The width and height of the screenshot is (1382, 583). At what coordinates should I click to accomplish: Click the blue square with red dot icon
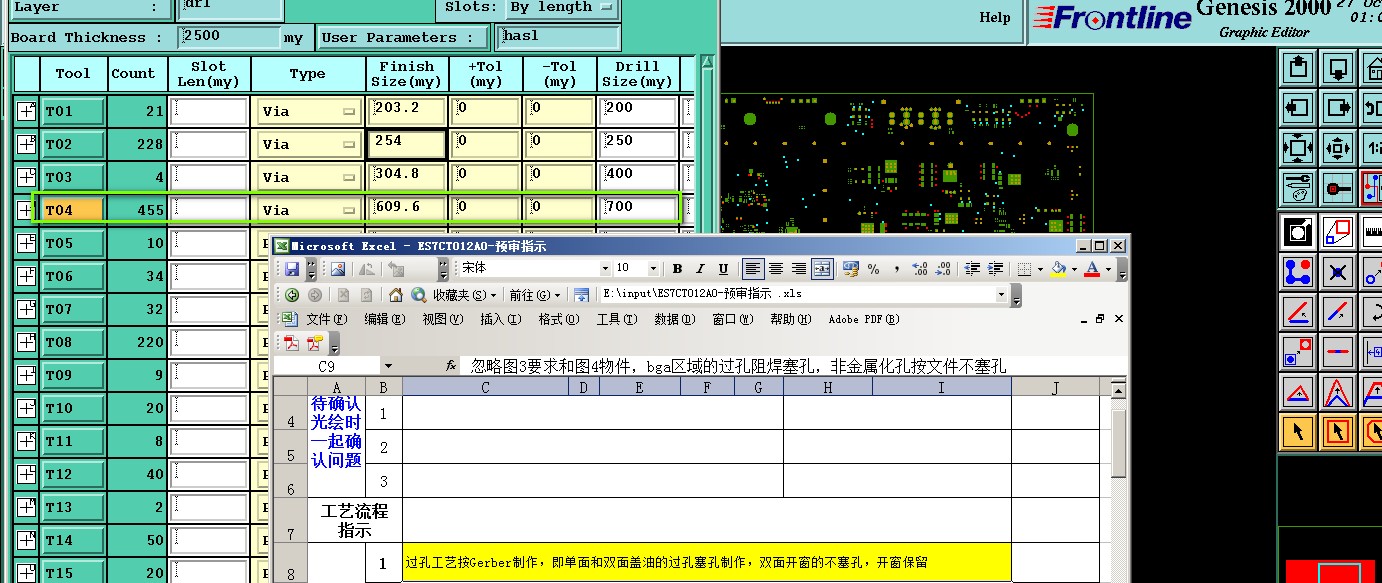(1298, 352)
